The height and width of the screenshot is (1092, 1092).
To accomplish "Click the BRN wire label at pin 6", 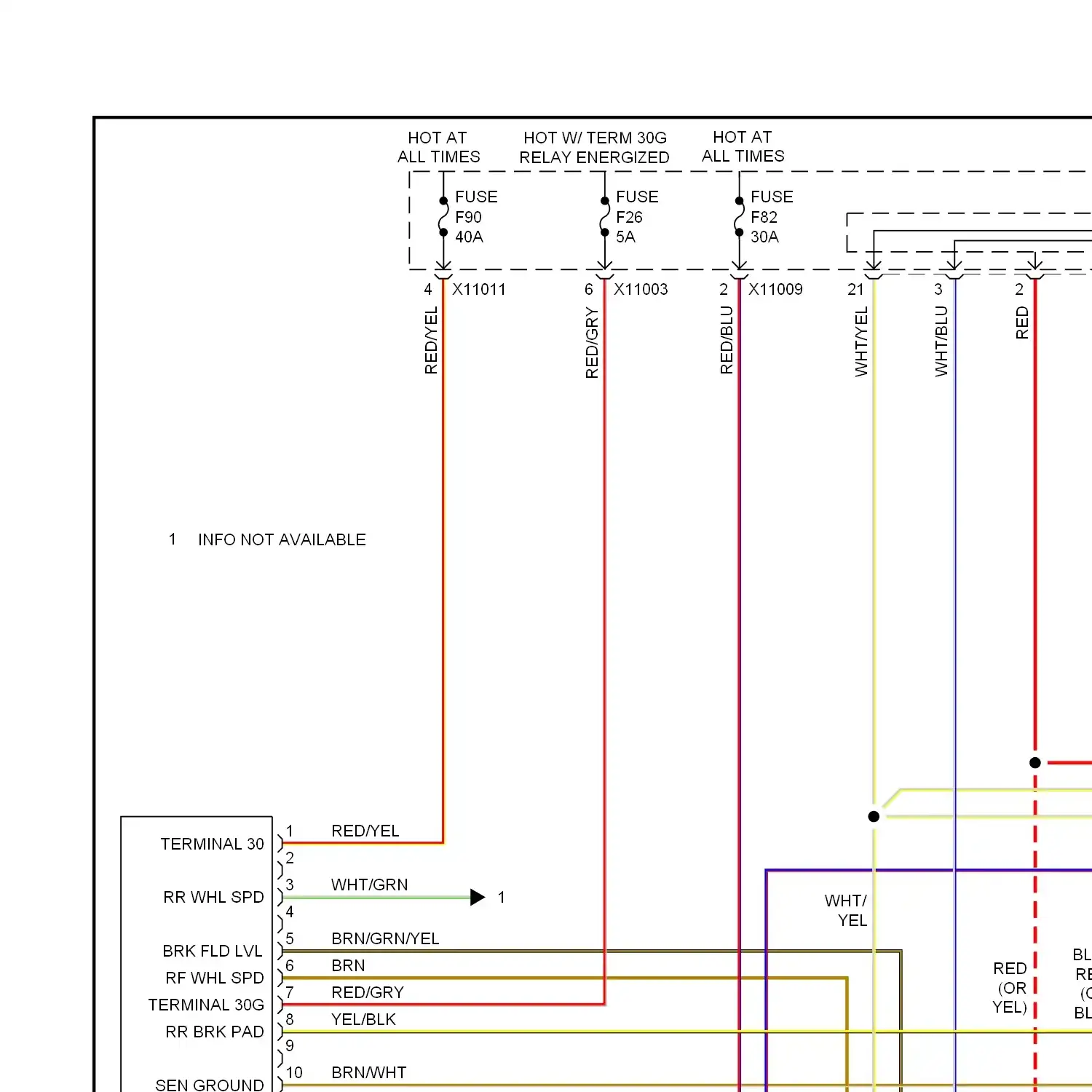I will [x=348, y=965].
